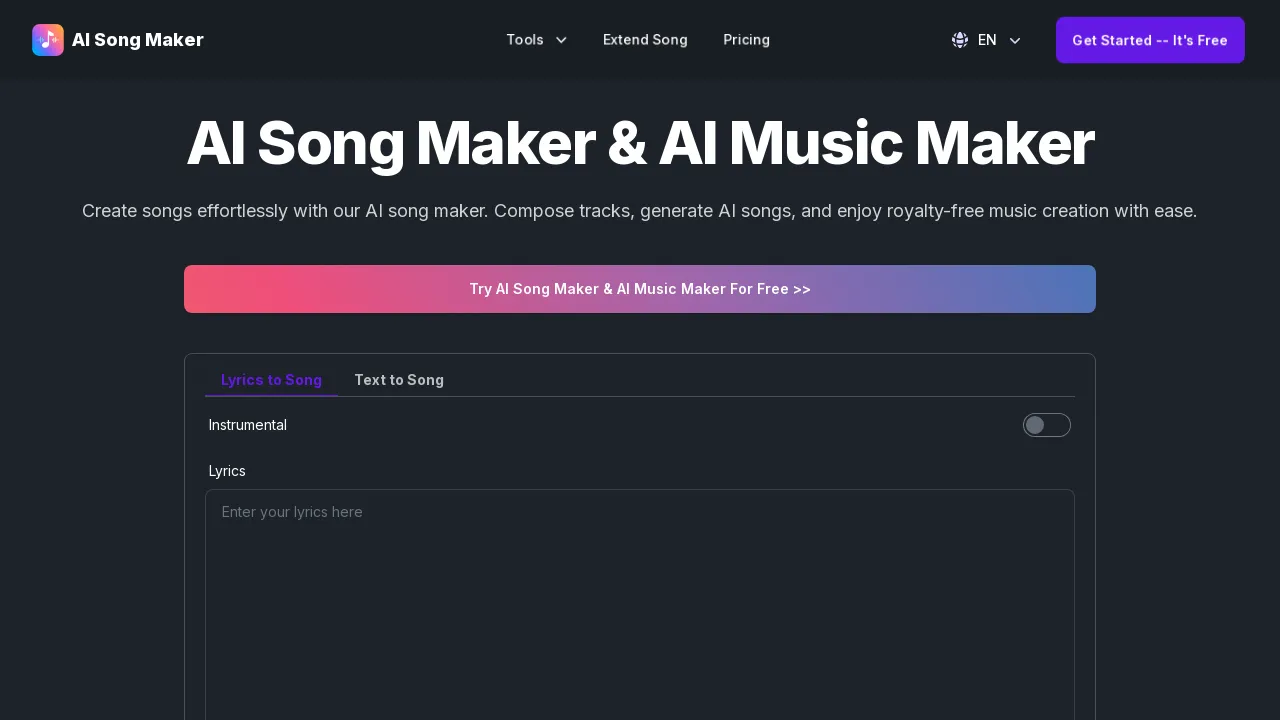Viewport: 1280px width, 720px height.
Task: Click the globe language icon in the header
Action: [959, 40]
